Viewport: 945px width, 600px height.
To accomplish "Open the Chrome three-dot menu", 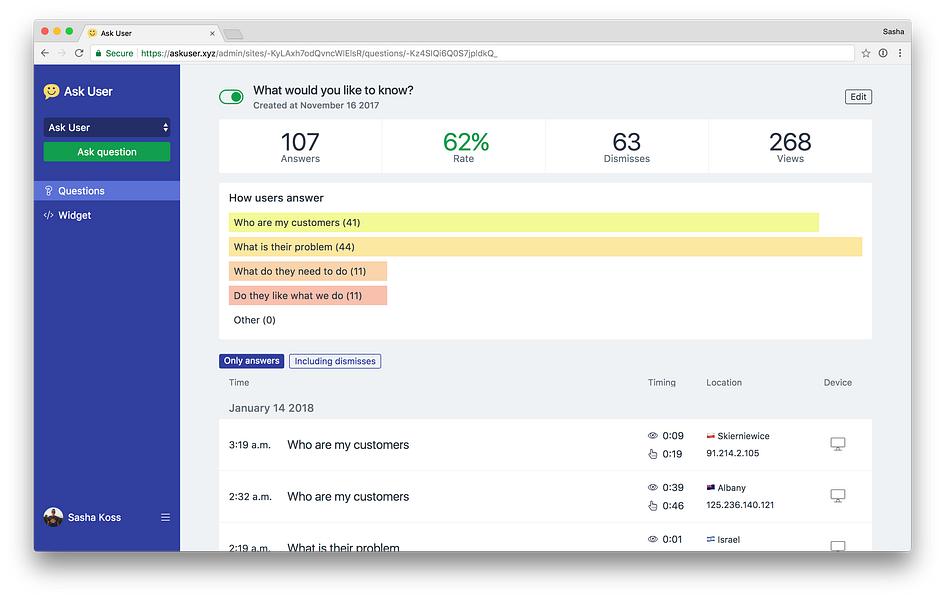I will click(x=900, y=53).
